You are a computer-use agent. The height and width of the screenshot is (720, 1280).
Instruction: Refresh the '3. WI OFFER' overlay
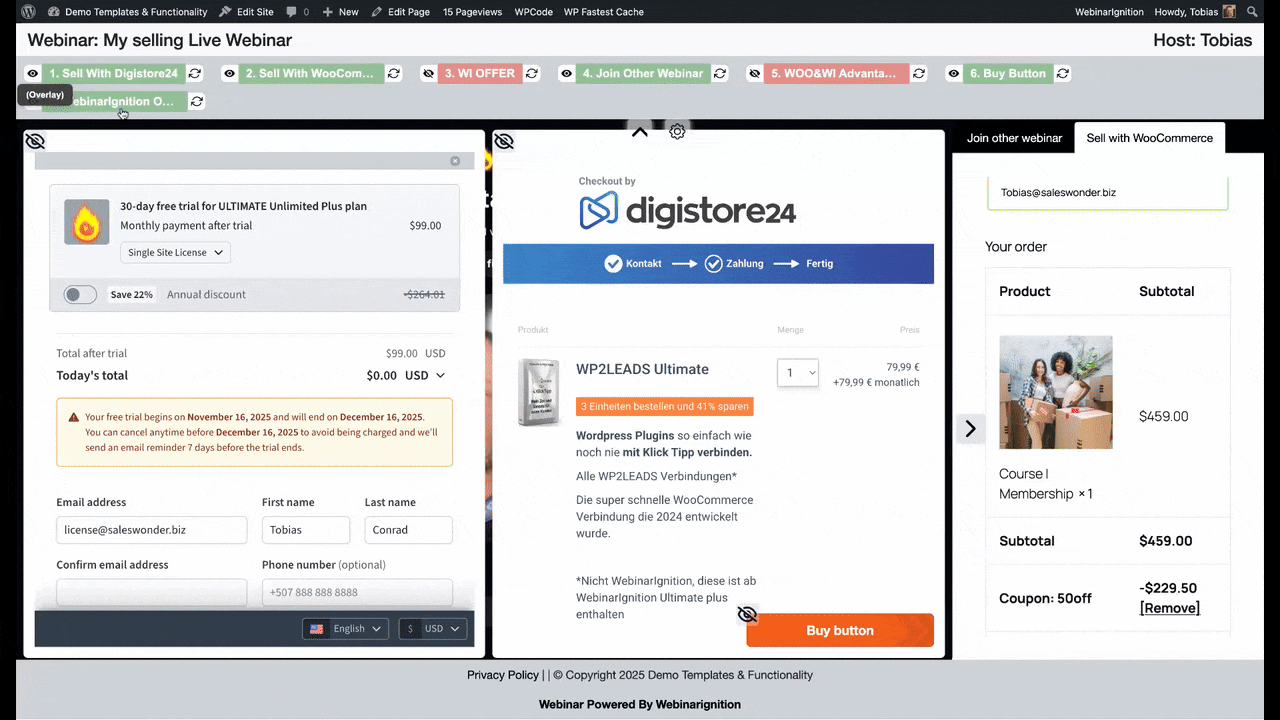coord(533,73)
